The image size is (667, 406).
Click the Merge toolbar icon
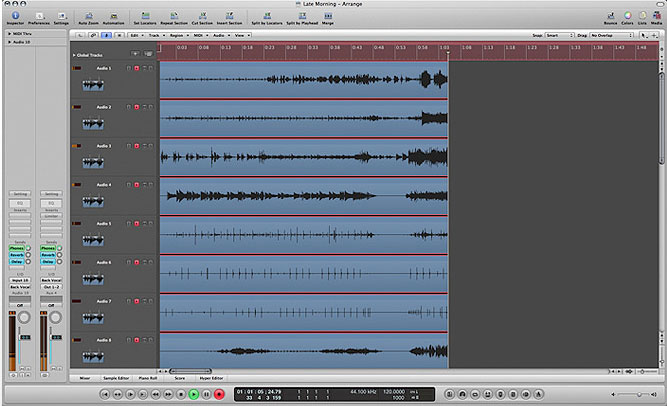coord(327,16)
